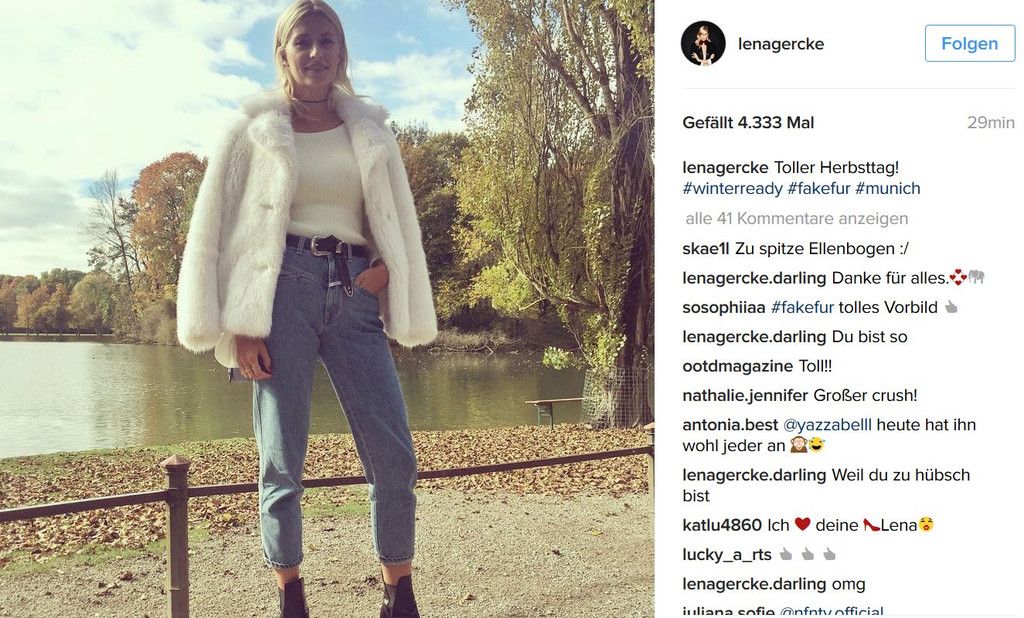
Task: Open antonia.best commenter profile
Action: (x=730, y=425)
